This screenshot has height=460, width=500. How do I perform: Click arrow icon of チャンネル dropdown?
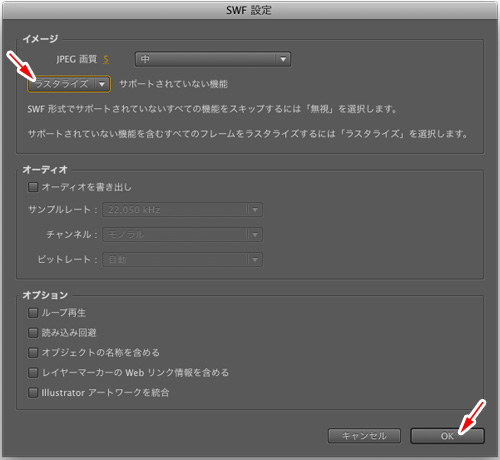click(x=255, y=235)
